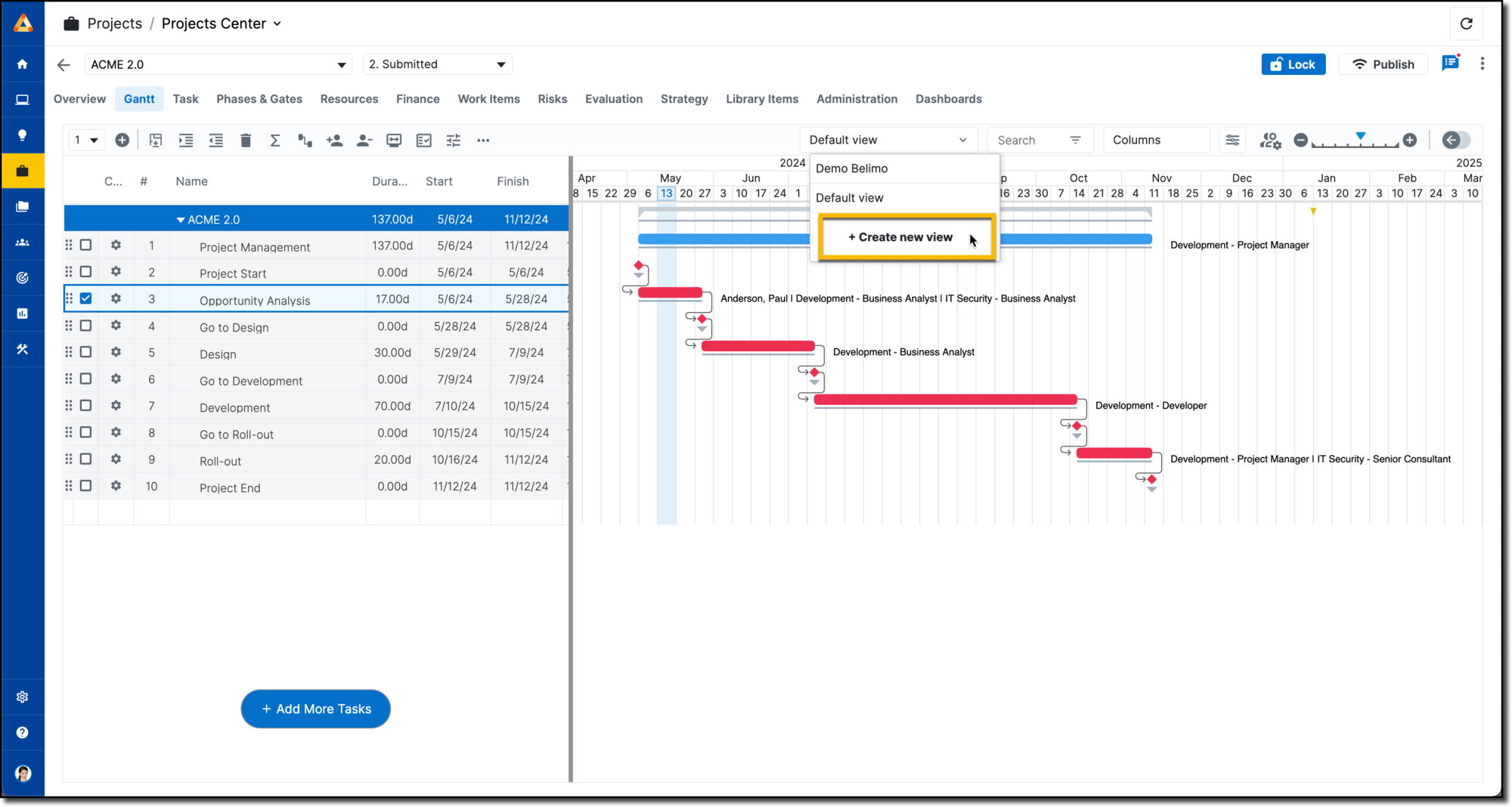Image resolution: width=1512 pixels, height=807 pixels.
Task: Click the add task plus icon
Action: (122, 141)
